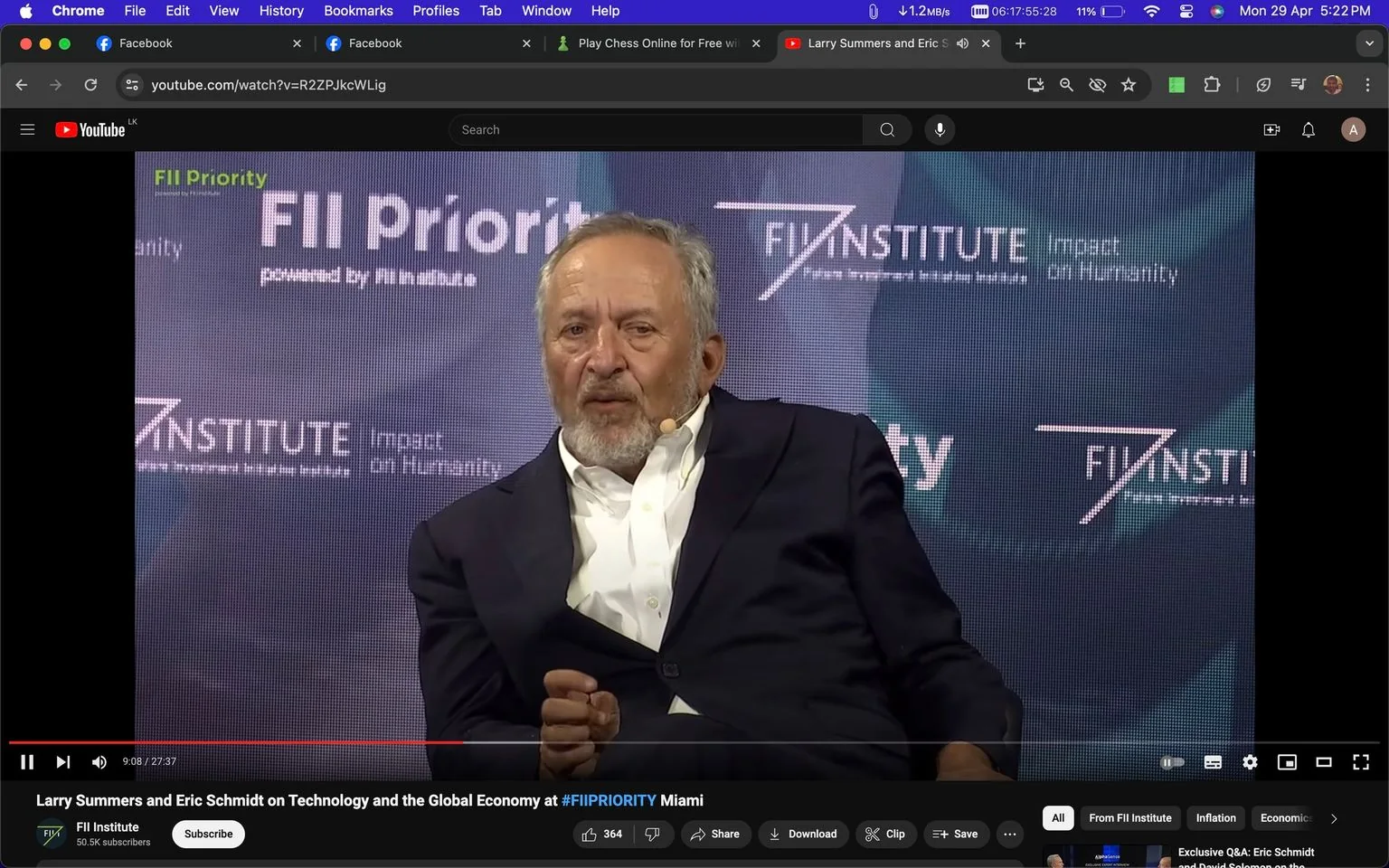1389x868 pixels.
Task: Open the Apple menu
Action: coord(25,11)
